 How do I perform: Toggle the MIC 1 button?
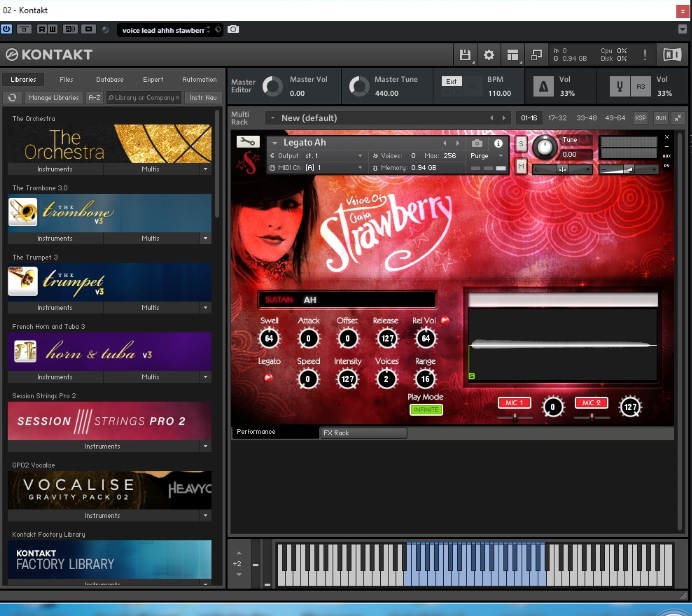(514, 403)
